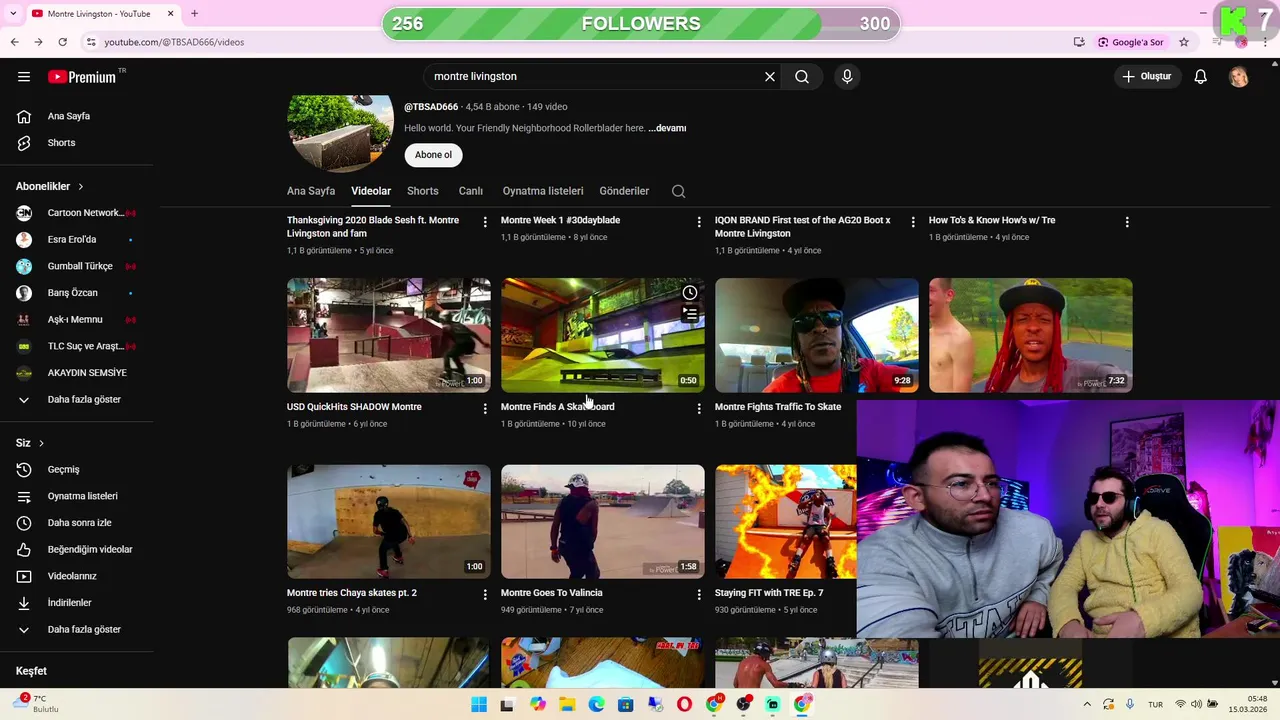Image resolution: width=1280 pixels, height=720 pixels.
Task: Start voice search with the microphone icon
Action: click(847, 77)
